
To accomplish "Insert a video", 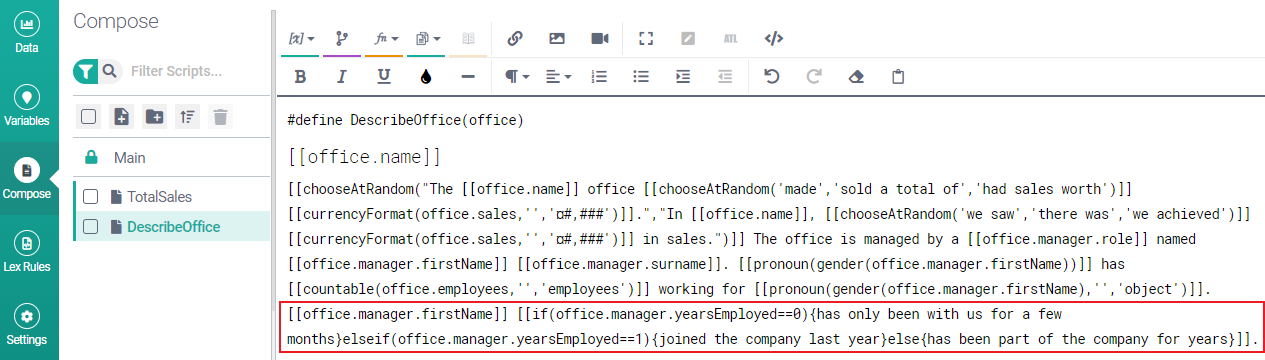I will (599, 39).
